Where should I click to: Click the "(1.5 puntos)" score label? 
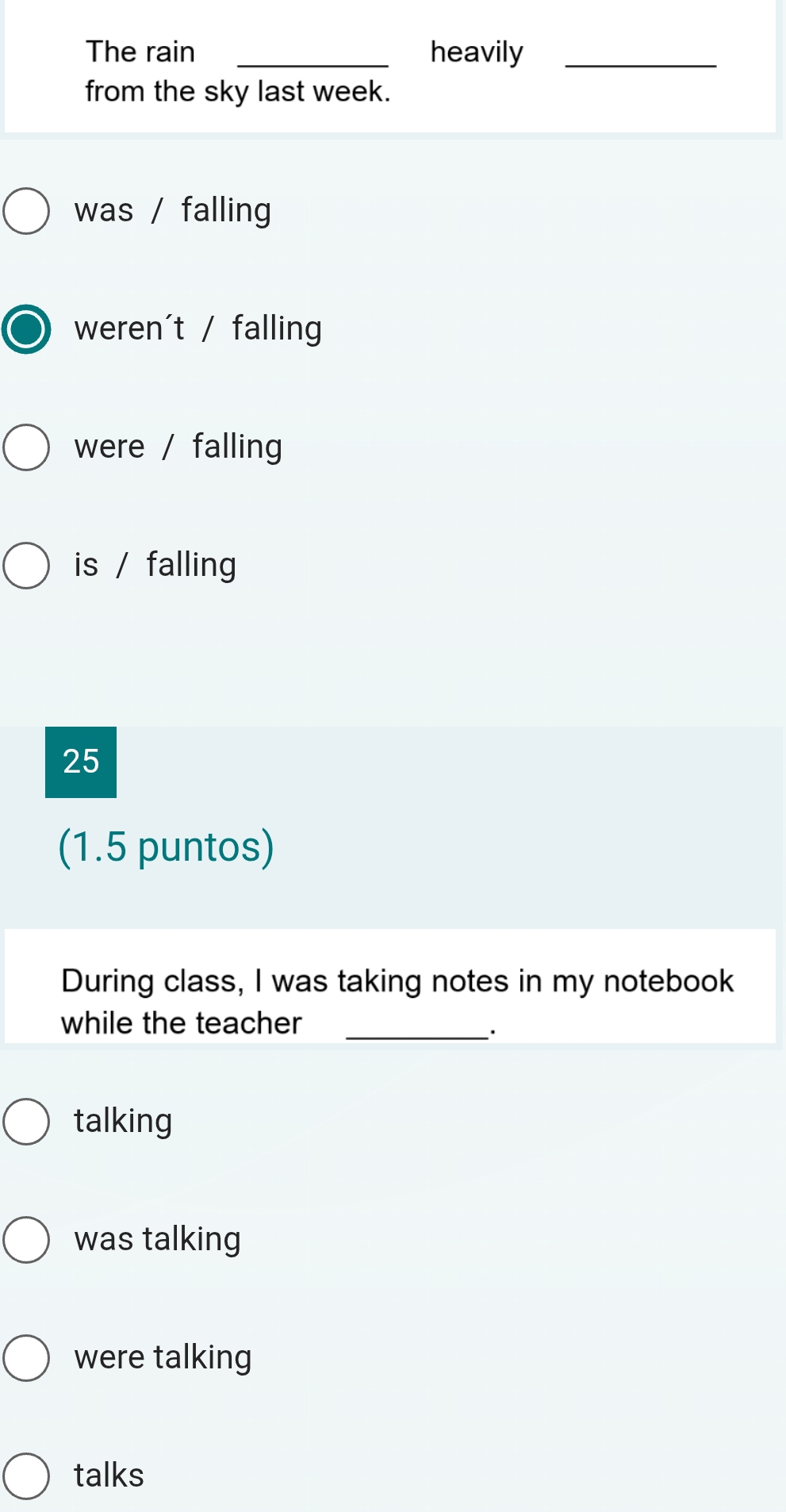tap(167, 847)
